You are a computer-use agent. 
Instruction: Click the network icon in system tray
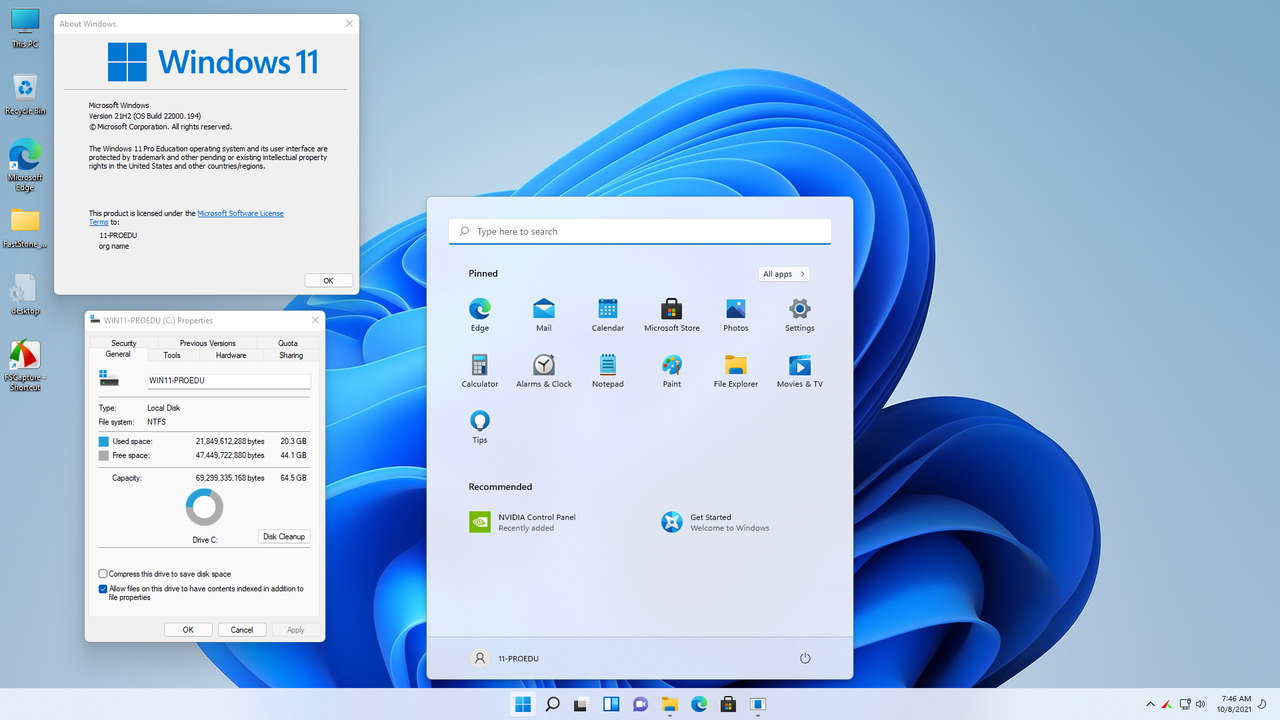pyautogui.click(x=1185, y=704)
